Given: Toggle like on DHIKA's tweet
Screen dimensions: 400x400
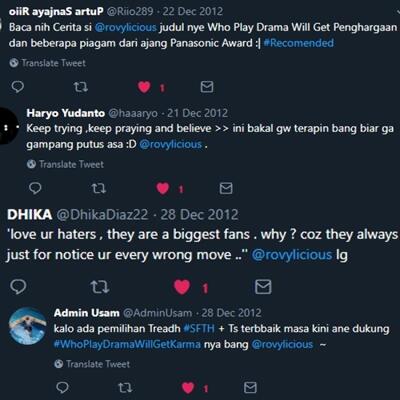Looking at the screenshot, I should [182, 287].
